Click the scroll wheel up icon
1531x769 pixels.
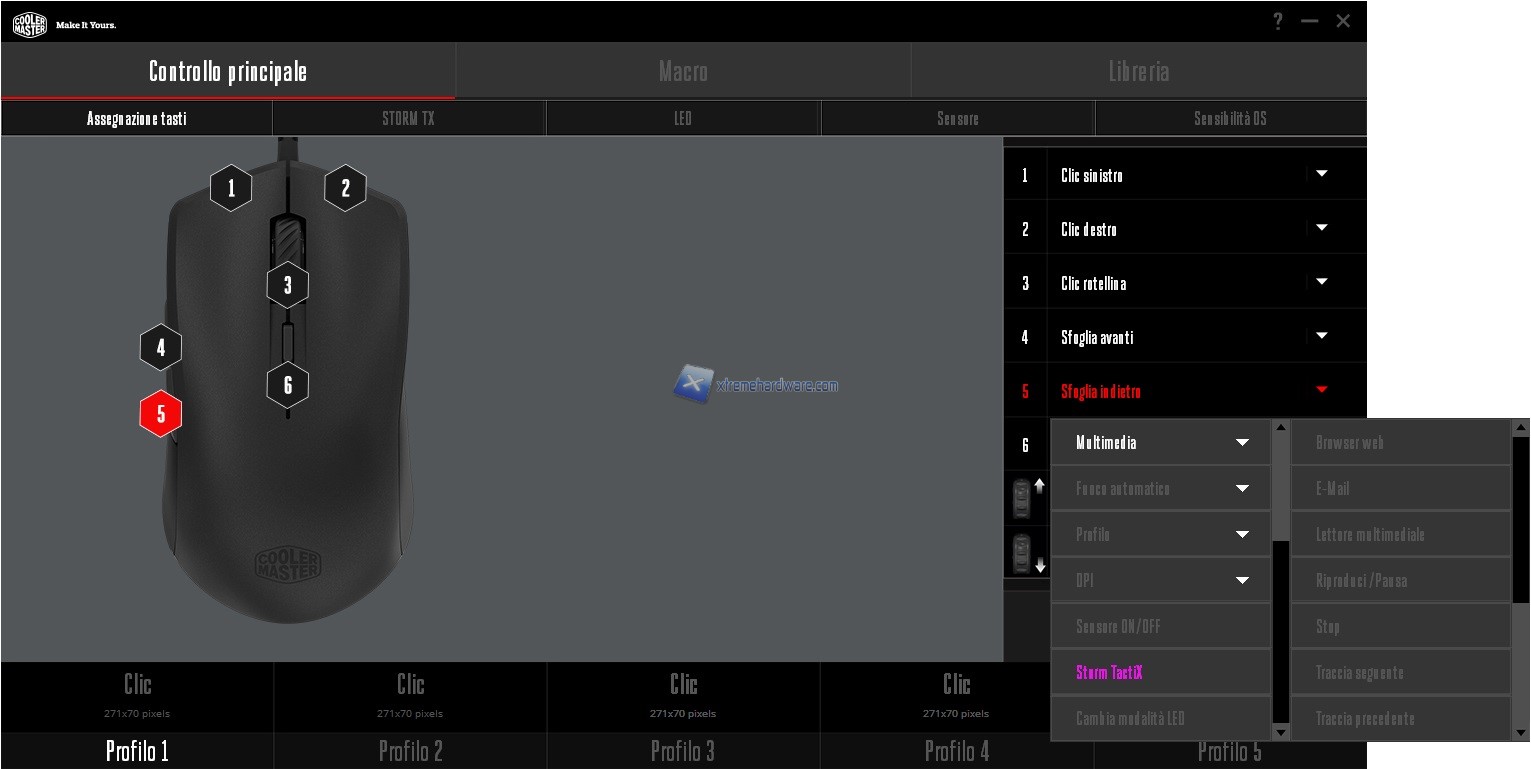tap(1025, 499)
